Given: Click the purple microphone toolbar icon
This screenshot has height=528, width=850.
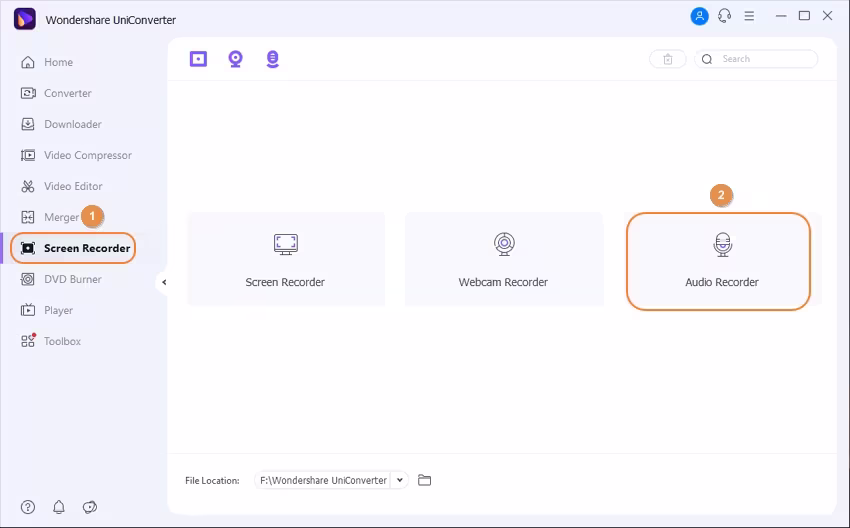Looking at the screenshot, I should coord(273,59).
